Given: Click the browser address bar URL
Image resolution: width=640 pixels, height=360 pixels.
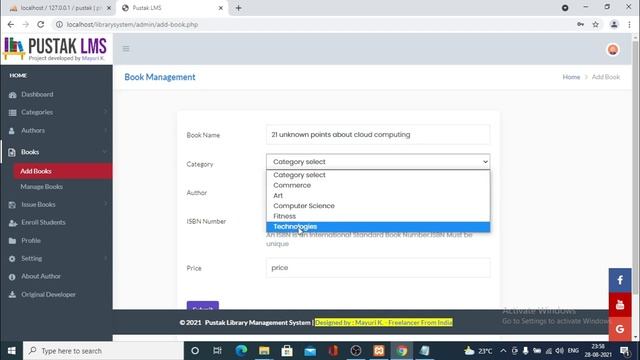Looking at the screenshot, I should (132, 24).
